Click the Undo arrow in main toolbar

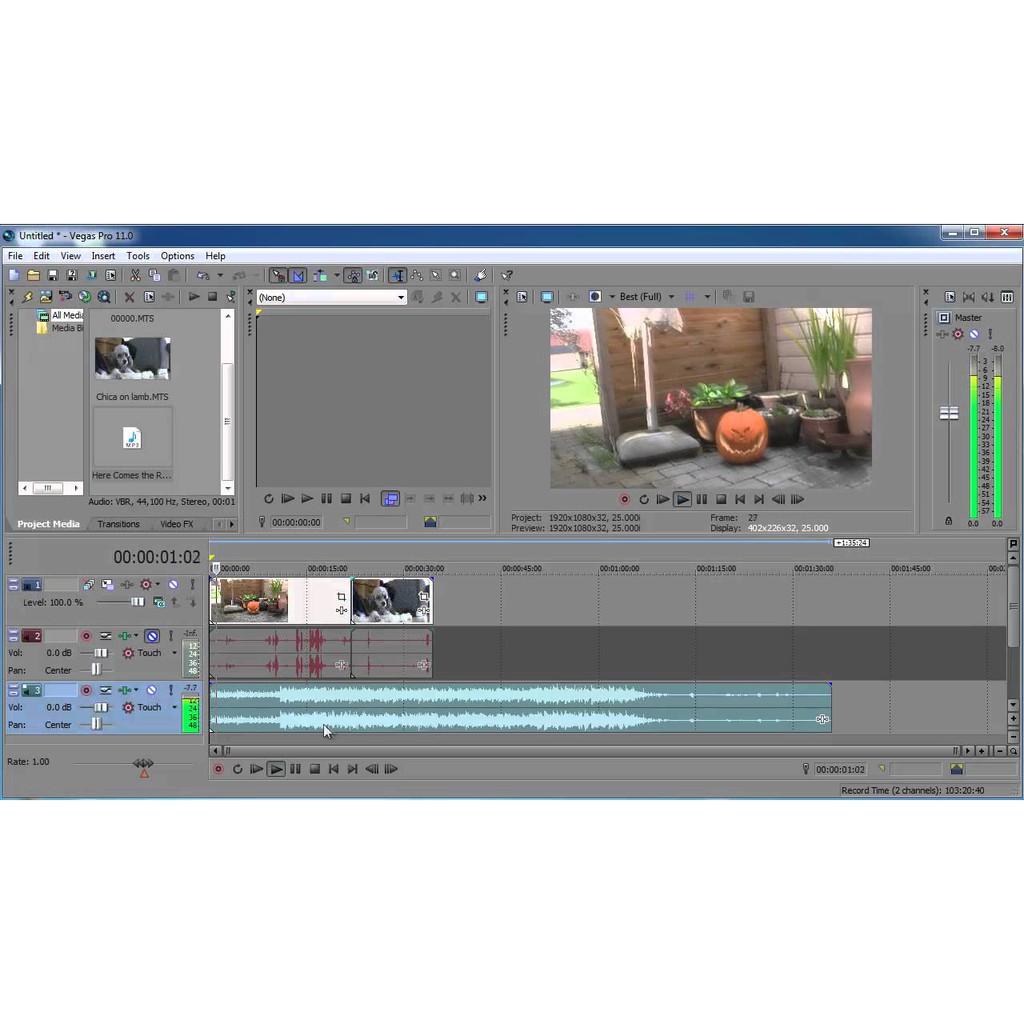203,276
